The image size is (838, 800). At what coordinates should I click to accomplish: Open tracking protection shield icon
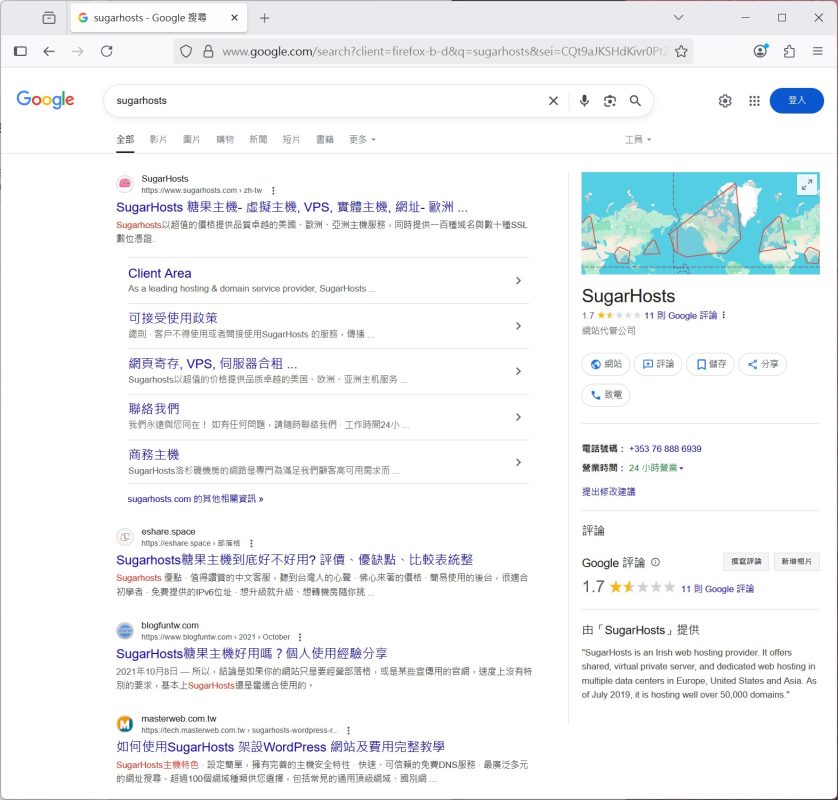coord(185,51)
